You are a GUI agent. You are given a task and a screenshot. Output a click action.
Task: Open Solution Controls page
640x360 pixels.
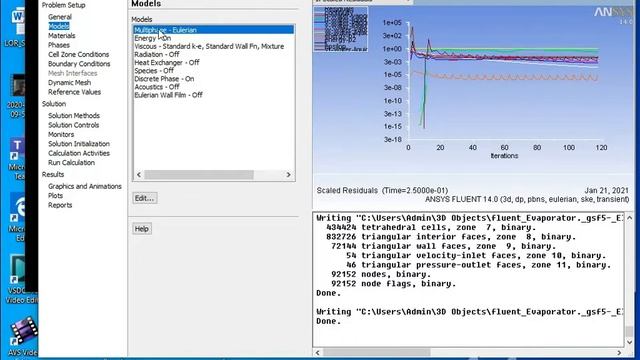(73, 125)
